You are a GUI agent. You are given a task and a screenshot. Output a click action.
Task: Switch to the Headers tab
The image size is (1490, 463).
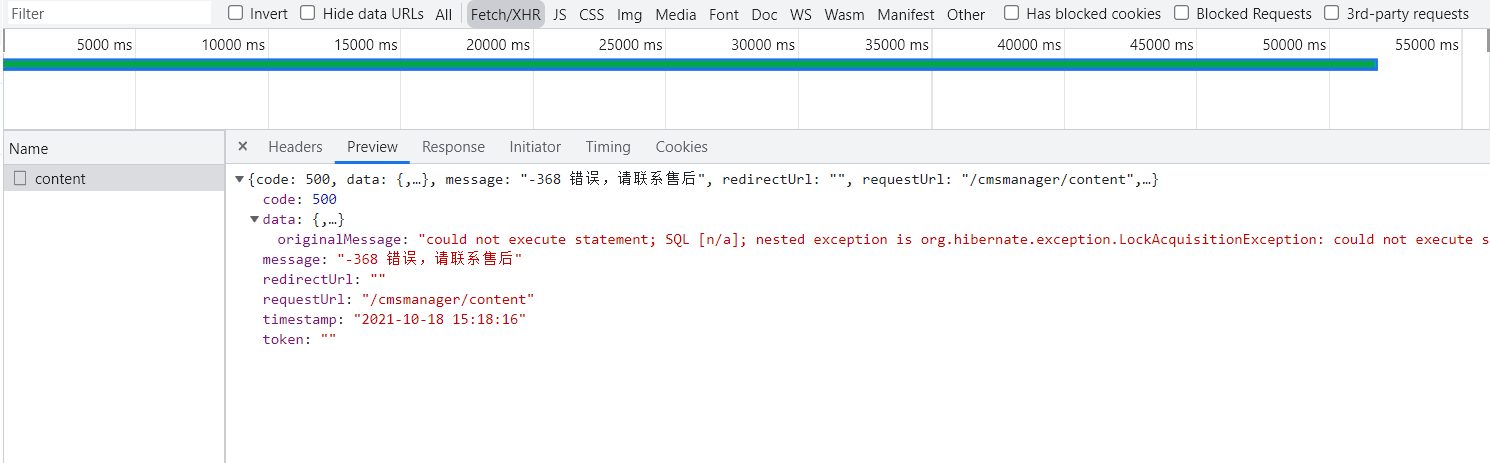pyautogui.click(x=295, y=147)
